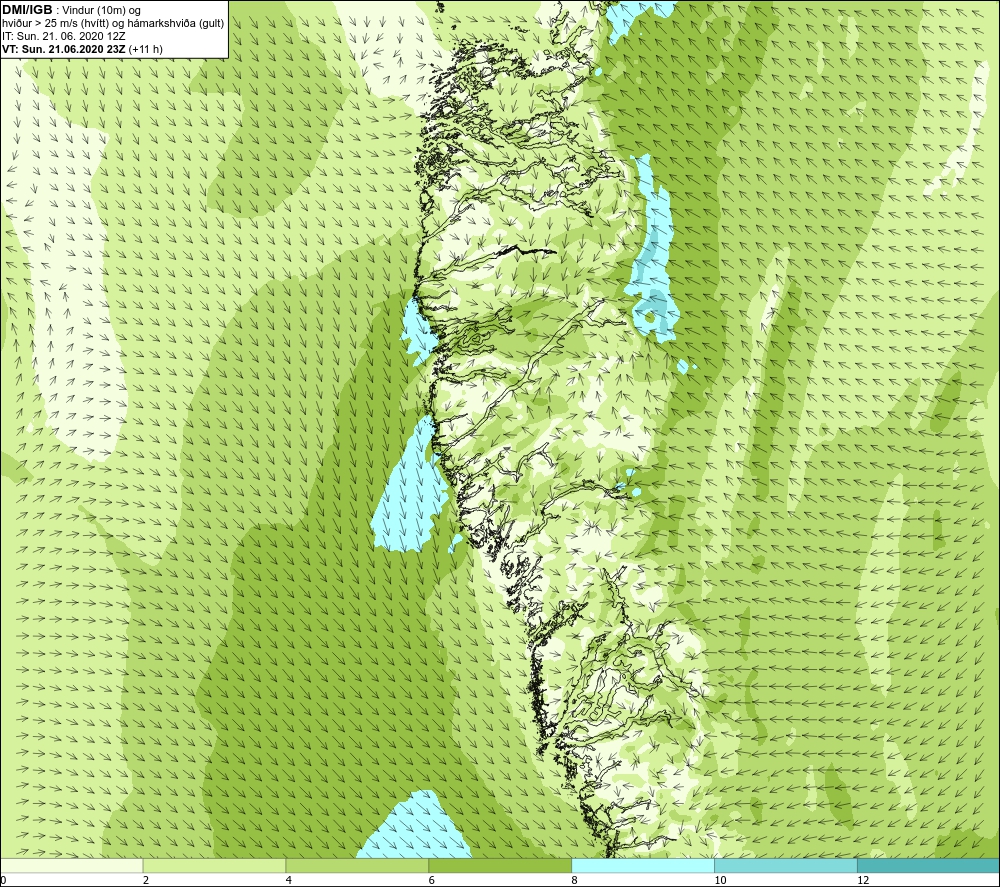The width and height of the screenshot is (1000, 887).
Task: Click the legend tick label 10
Action: 720,880
